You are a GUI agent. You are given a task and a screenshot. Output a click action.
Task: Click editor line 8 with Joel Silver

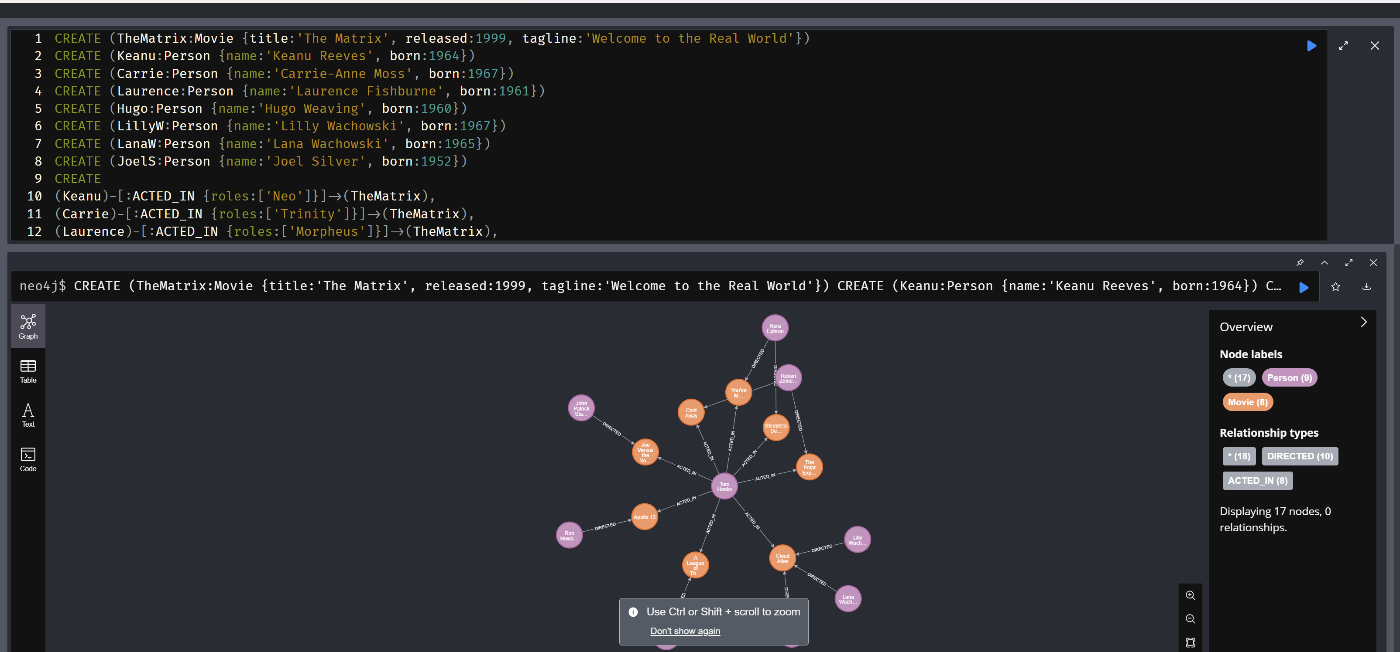click(x=261, y=161)
